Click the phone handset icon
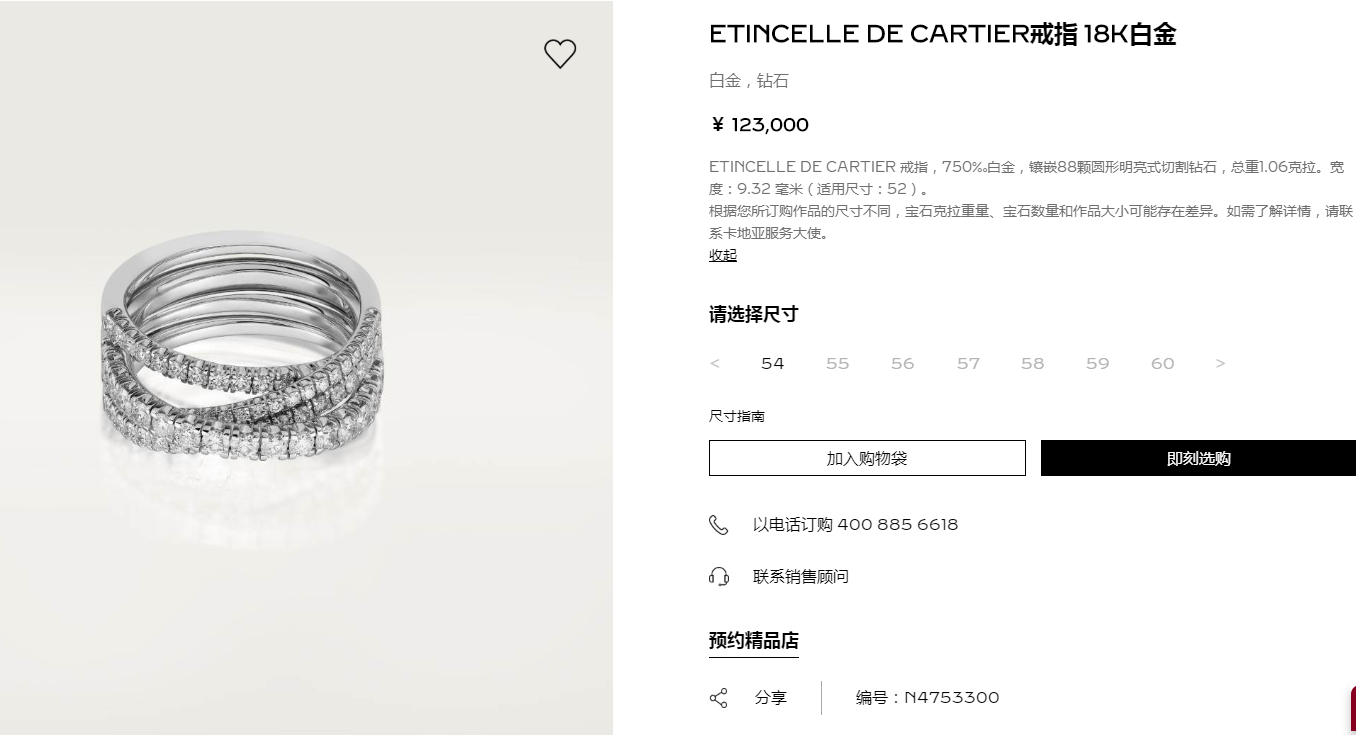The height and width of the screenshot is (735, 1356). coord(719,525)
